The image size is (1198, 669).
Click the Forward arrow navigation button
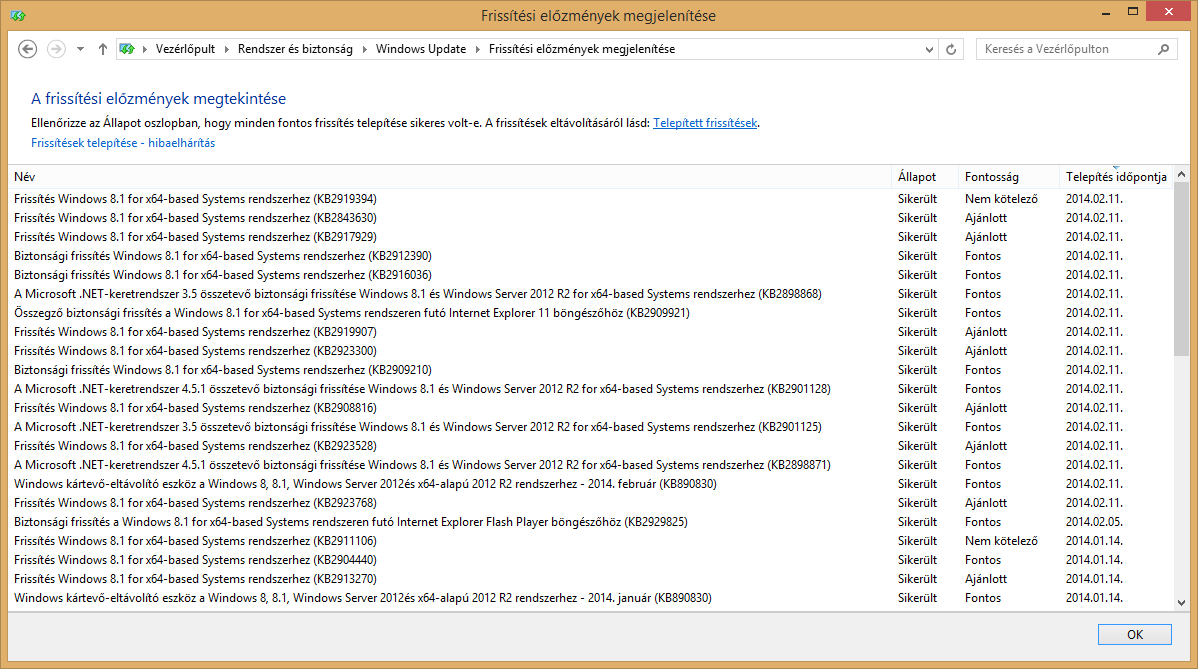click(56, 49)
